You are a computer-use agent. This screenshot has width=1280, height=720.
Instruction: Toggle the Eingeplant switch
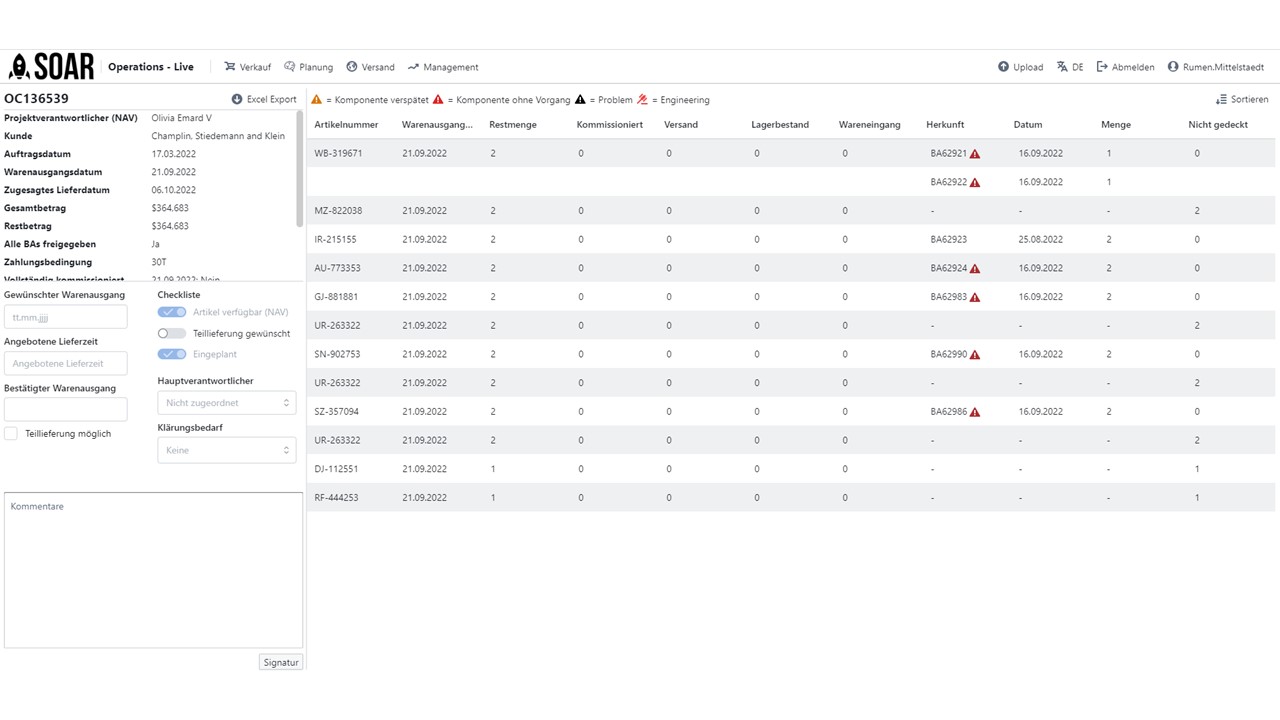pos(172,354)
